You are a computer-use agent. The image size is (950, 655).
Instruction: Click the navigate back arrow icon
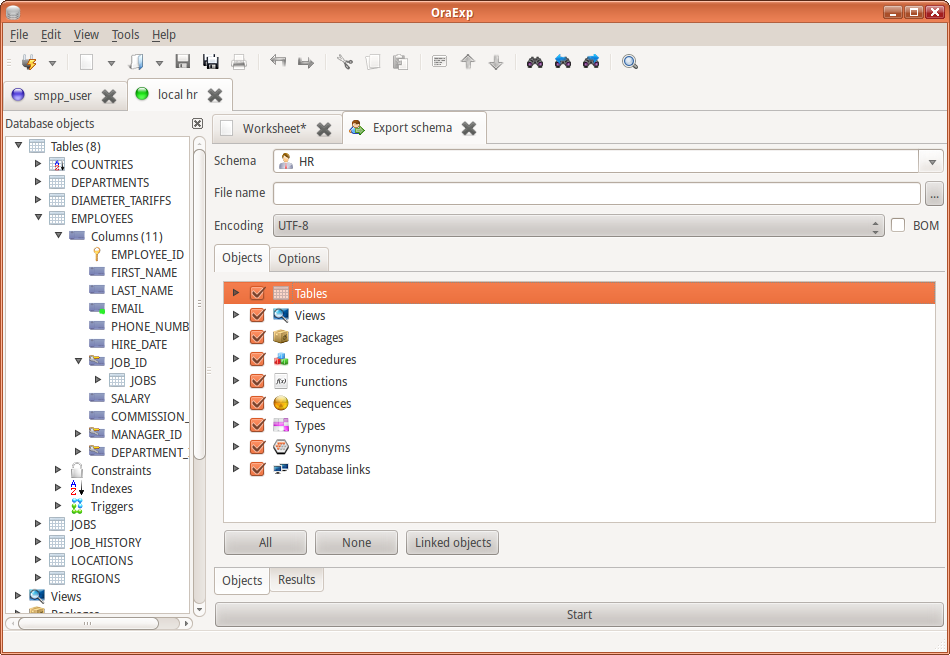(277, 62)
